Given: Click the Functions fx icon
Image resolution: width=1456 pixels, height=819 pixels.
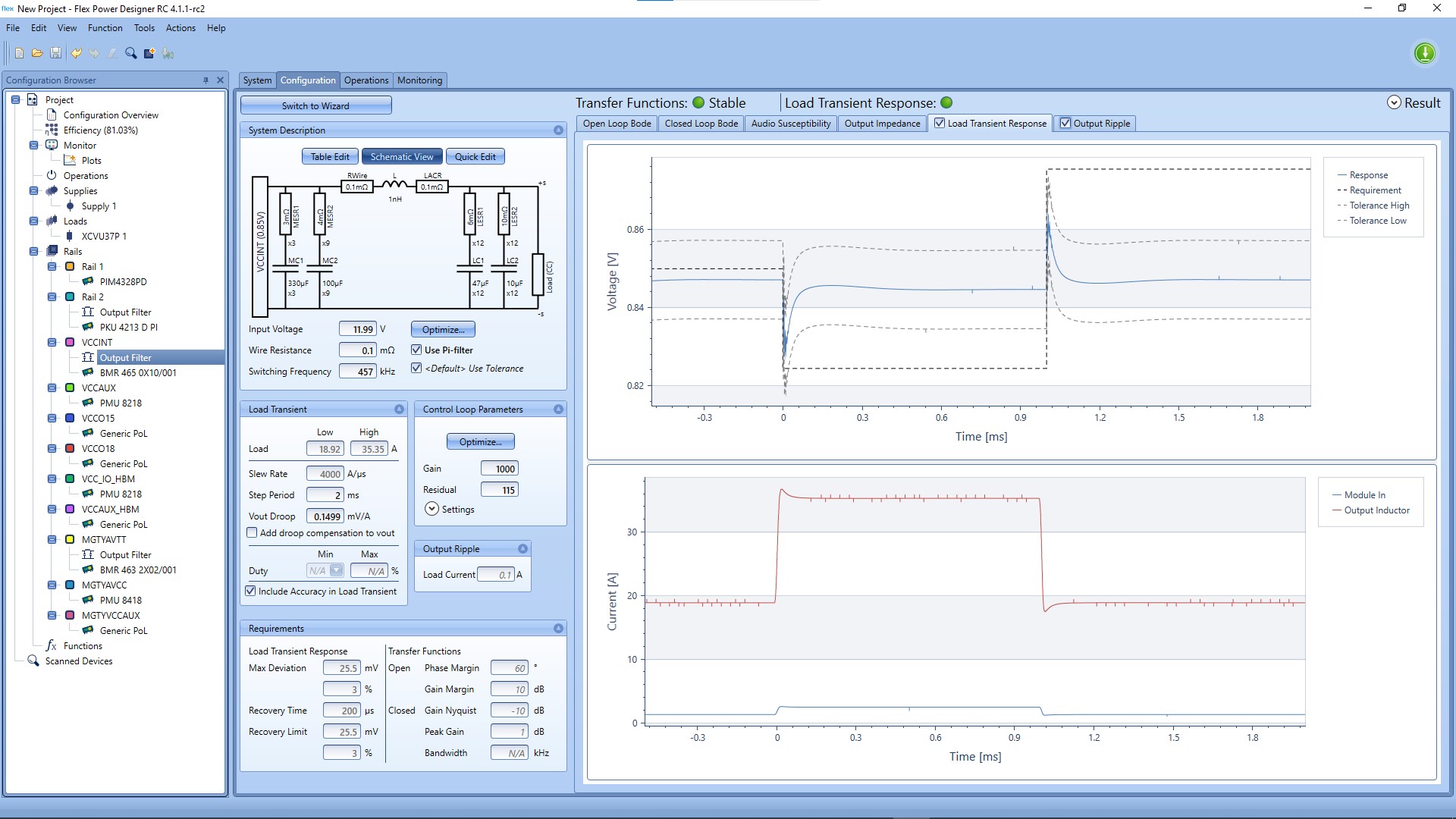Looking at the screenshot, I should click(52, 645).
